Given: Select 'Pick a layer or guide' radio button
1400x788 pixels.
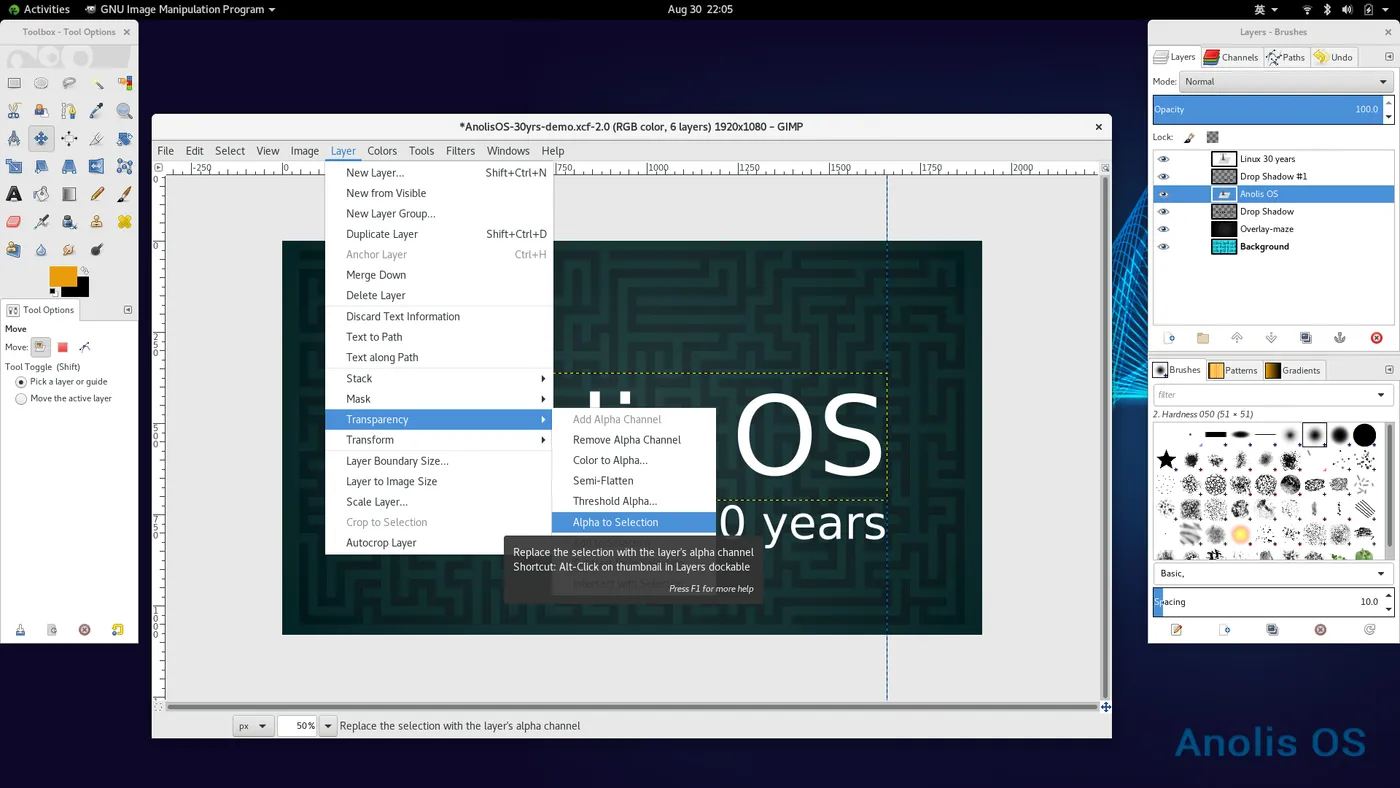Looking at the screenshot, I should (x=21, y=382).
